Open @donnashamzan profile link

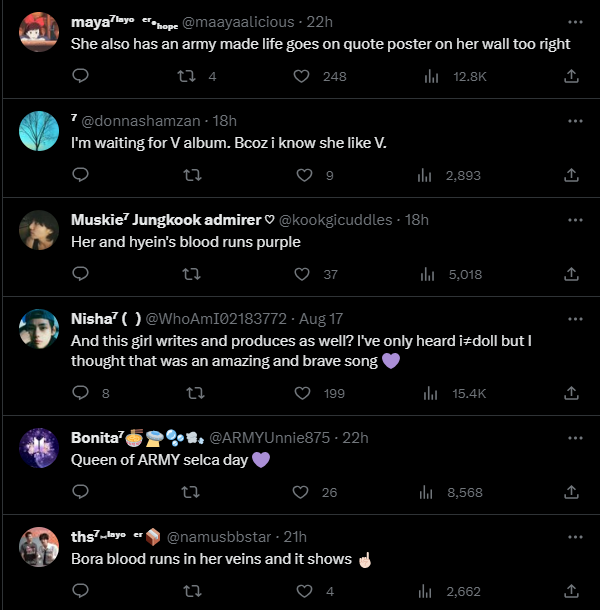138,120
